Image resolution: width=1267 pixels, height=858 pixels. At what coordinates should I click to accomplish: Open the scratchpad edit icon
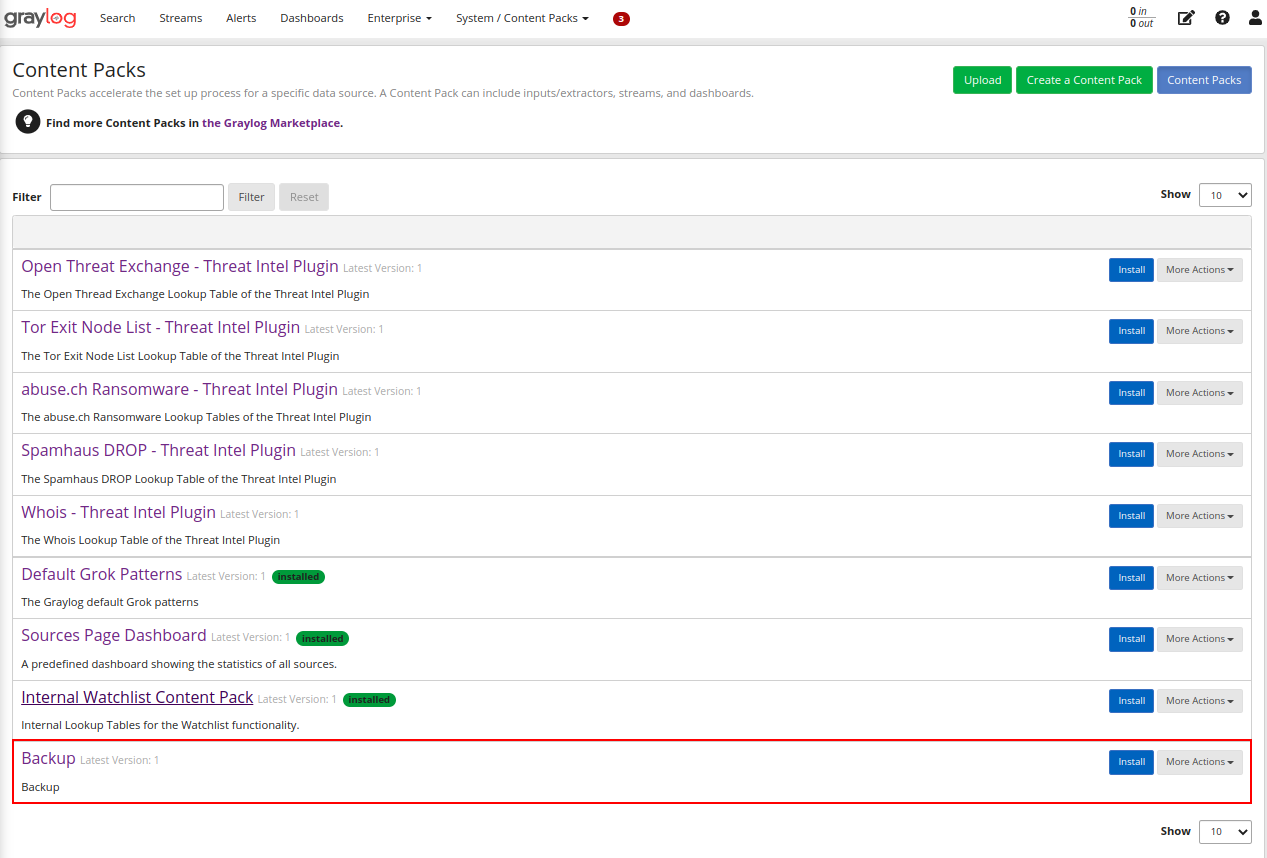pyautogui.click(x=1186, y=18)
